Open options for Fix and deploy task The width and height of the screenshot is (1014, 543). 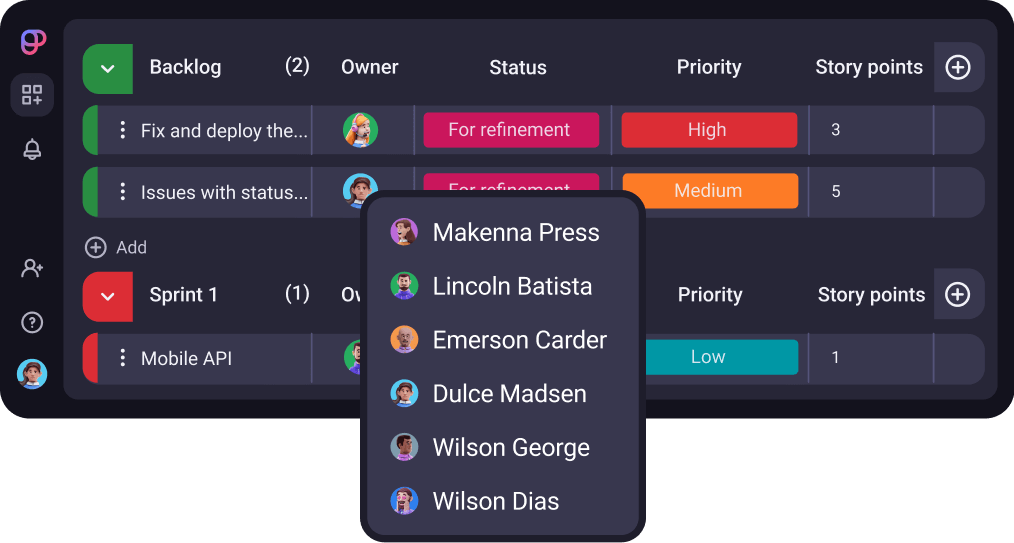coord(123,130)
